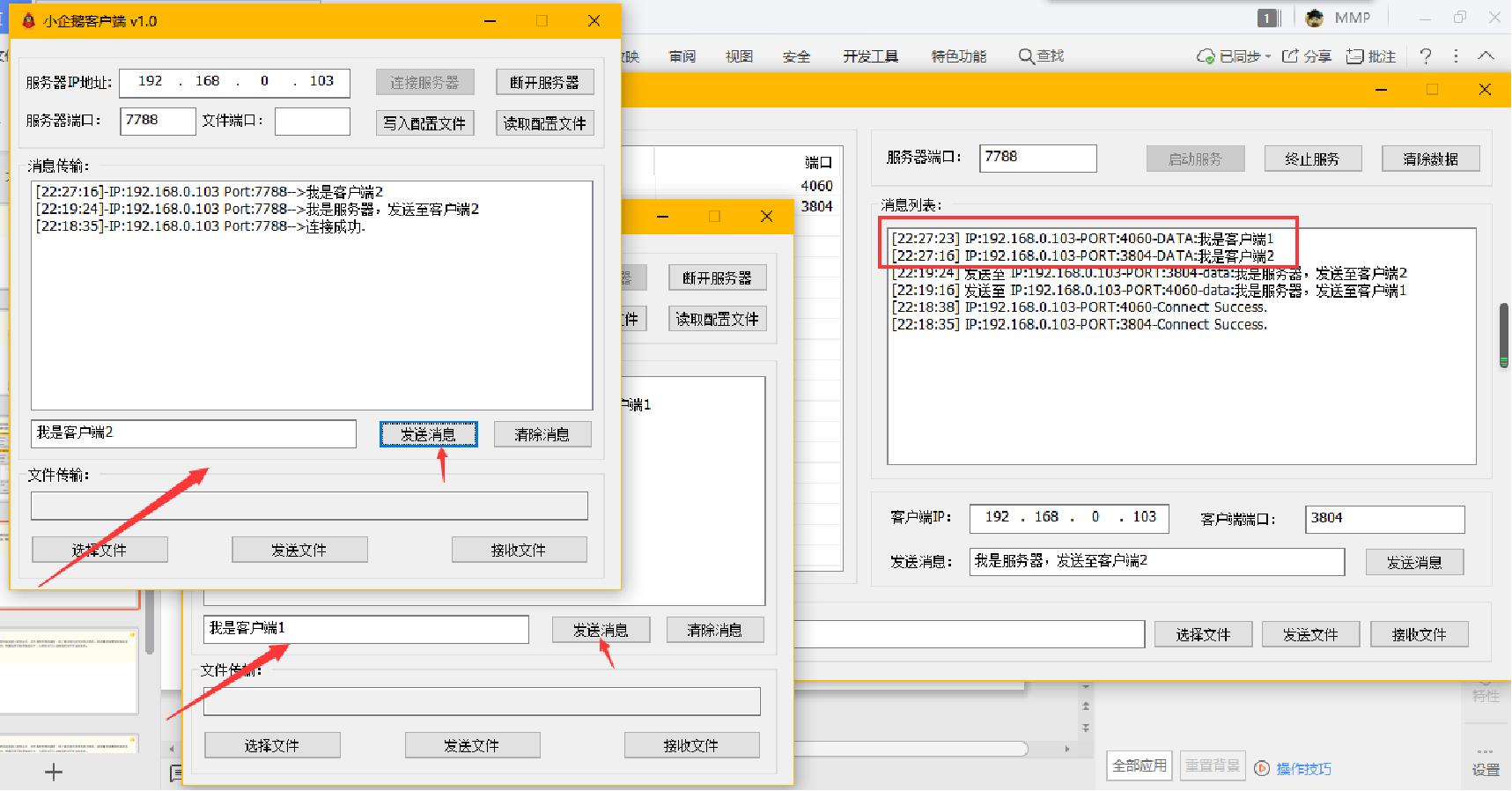Collapse the ribbon with the up chevron

(1486, 55)
